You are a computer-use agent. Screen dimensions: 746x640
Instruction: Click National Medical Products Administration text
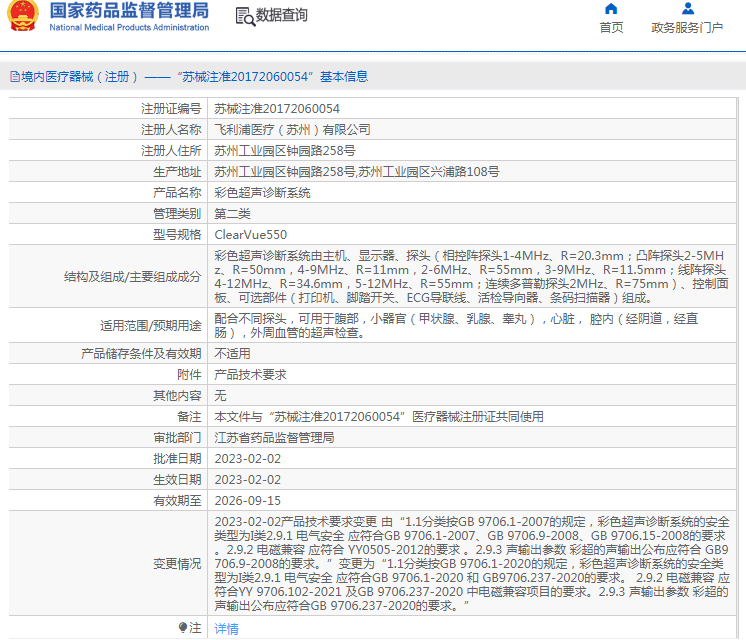(x=129, y=28)
